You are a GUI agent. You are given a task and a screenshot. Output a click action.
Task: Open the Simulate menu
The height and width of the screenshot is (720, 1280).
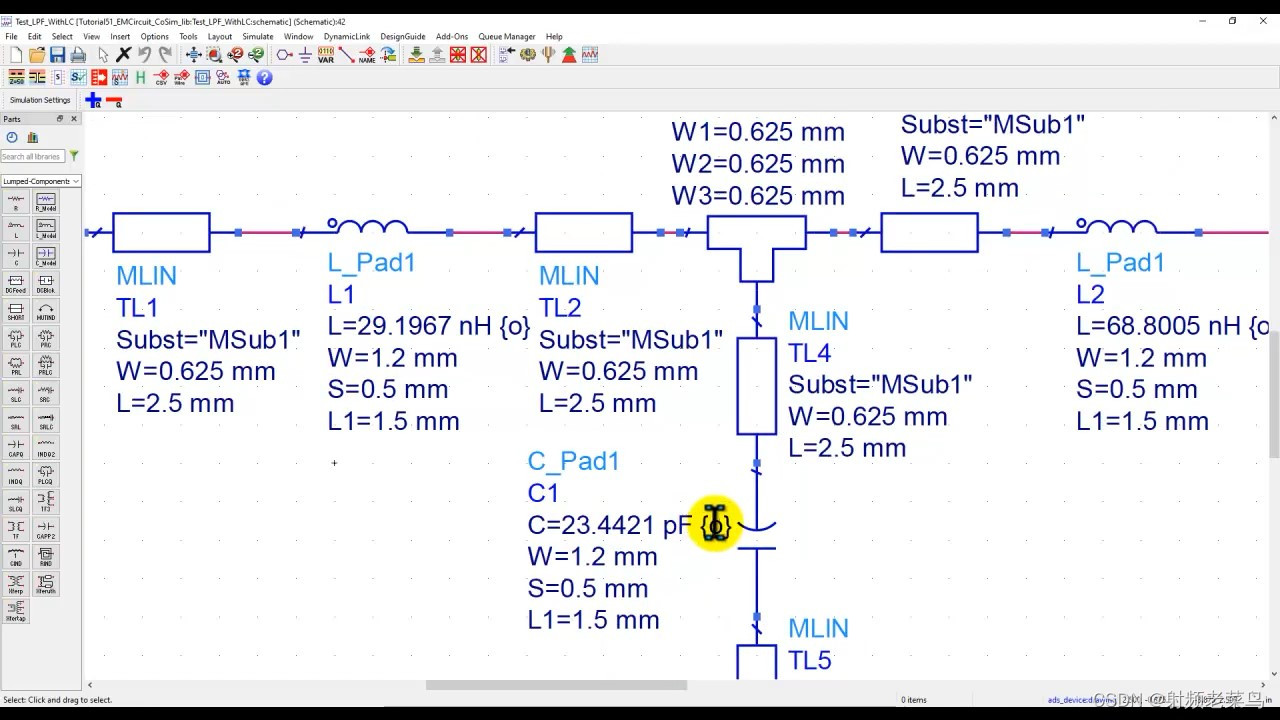coord(258,36)
